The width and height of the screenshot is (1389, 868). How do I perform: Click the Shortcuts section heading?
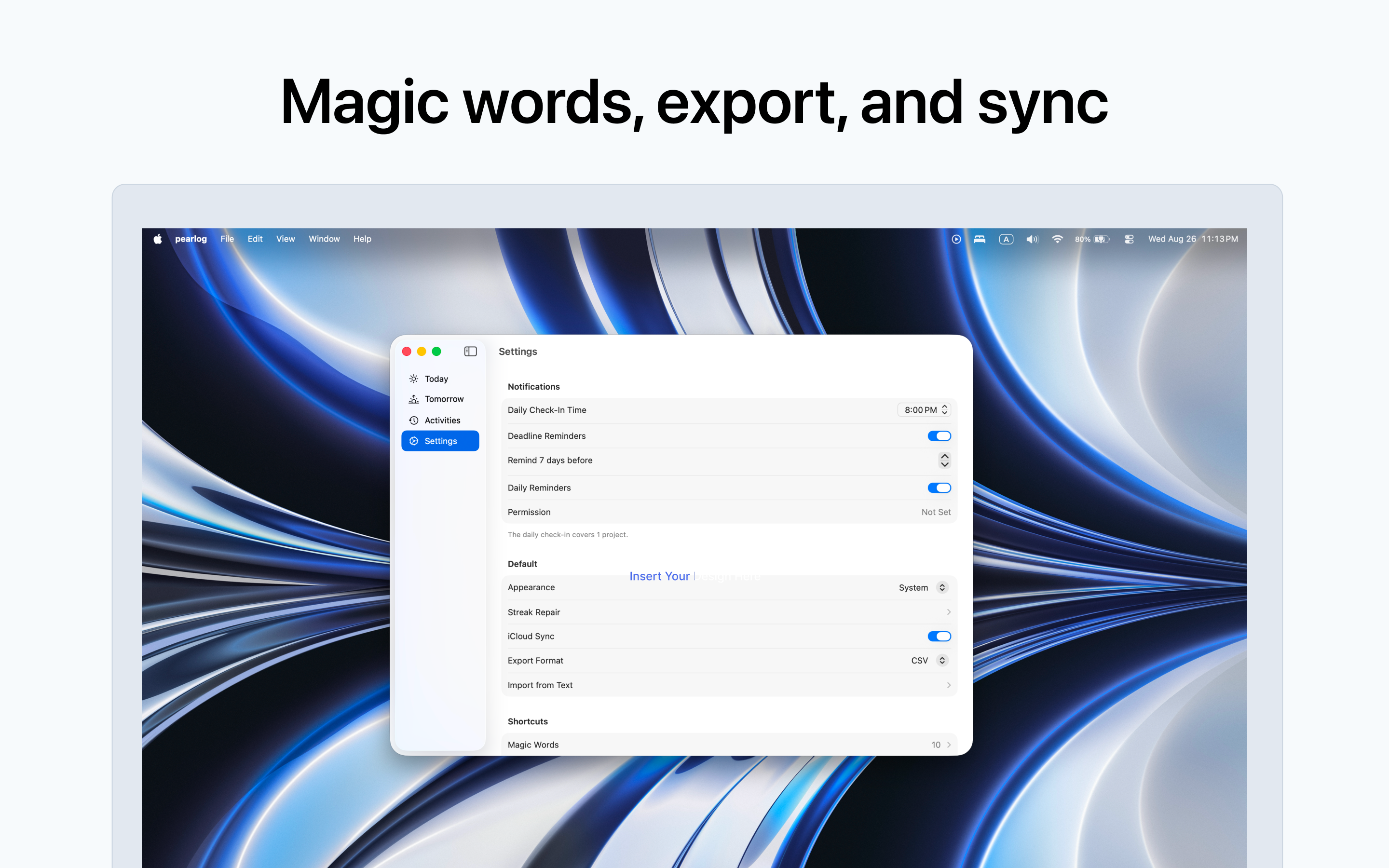click(528, 721)
